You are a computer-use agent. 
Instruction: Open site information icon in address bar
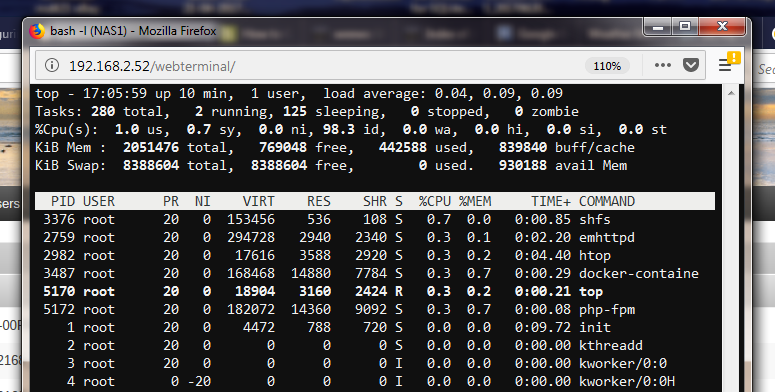click(x=52, y=65)
